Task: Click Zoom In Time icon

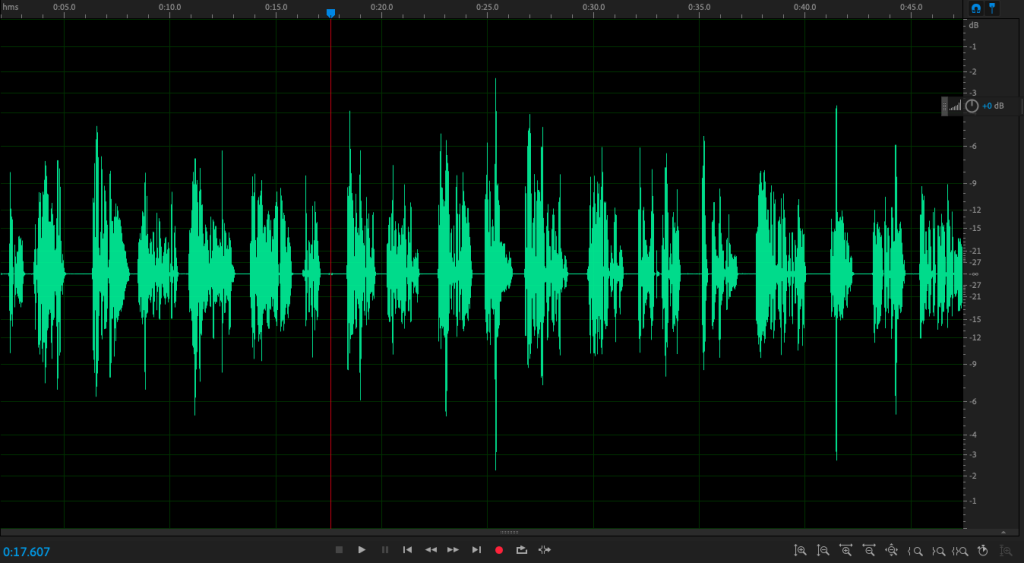Action: (x=846, y=551)
